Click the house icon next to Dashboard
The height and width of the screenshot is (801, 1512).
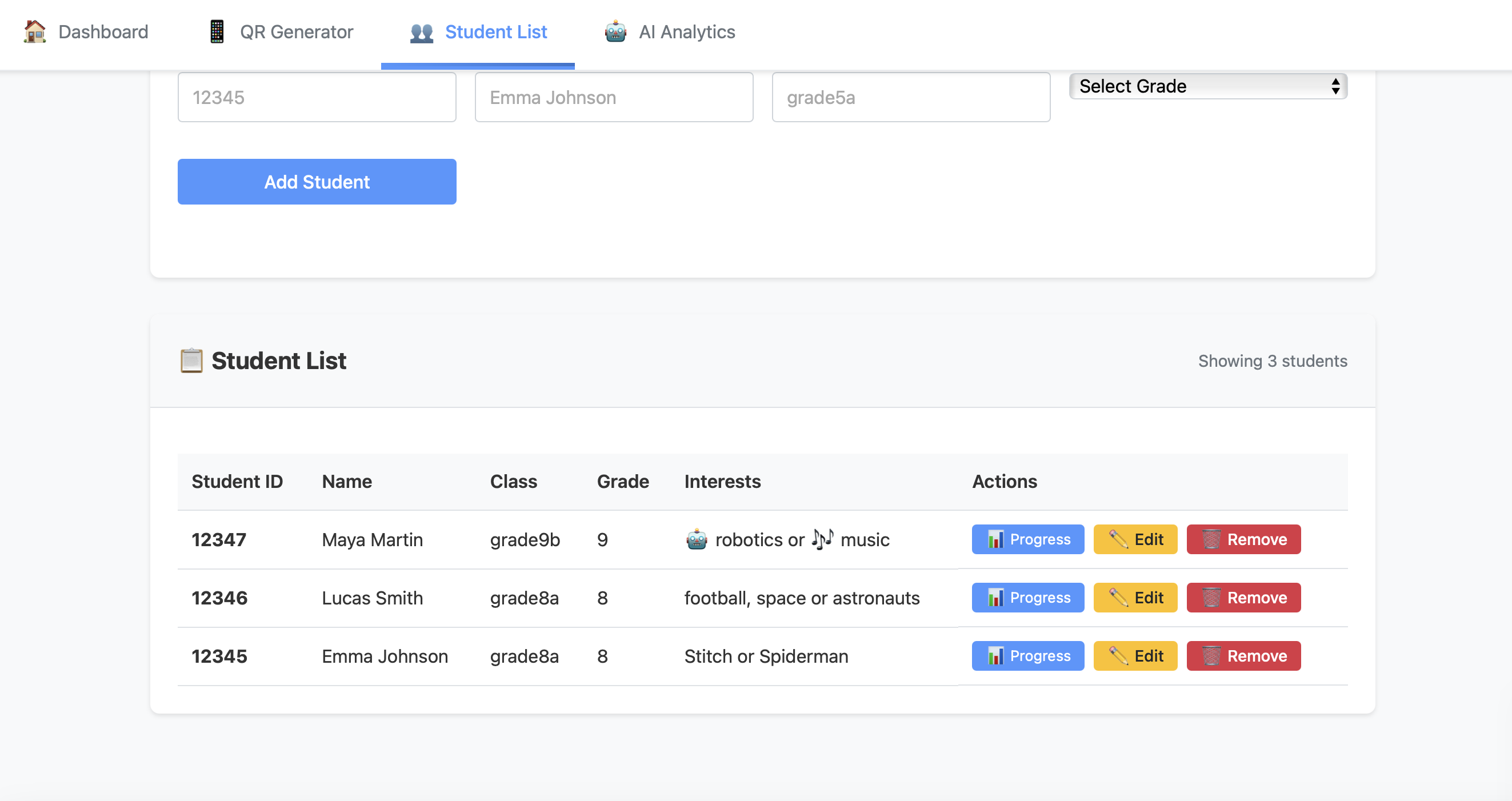[x=35, y=31]
